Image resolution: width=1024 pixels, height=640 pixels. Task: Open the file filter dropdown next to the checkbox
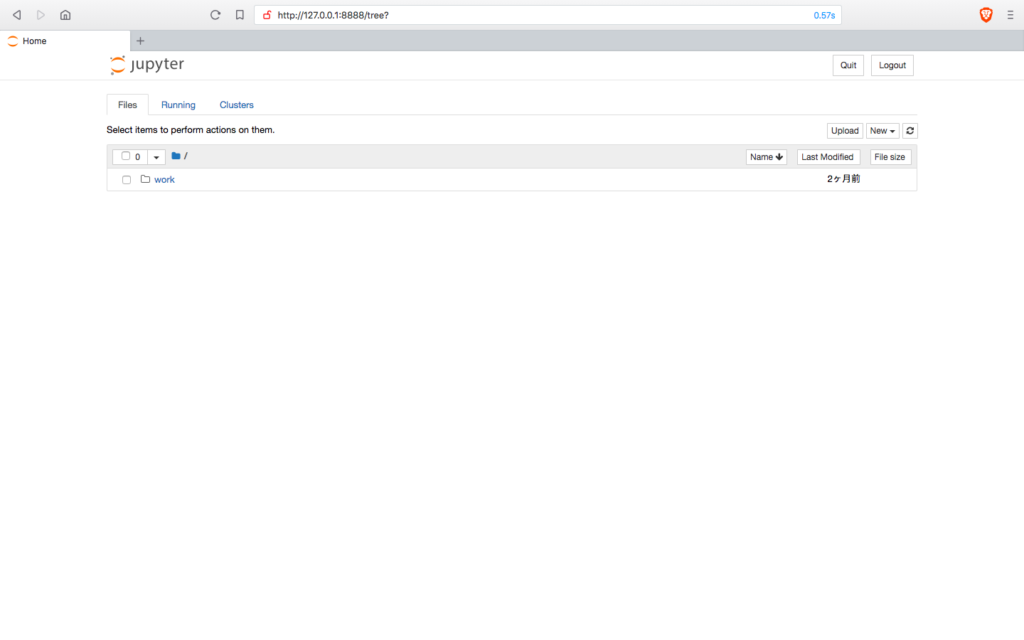pyautogui.click(x=156, y=156)
